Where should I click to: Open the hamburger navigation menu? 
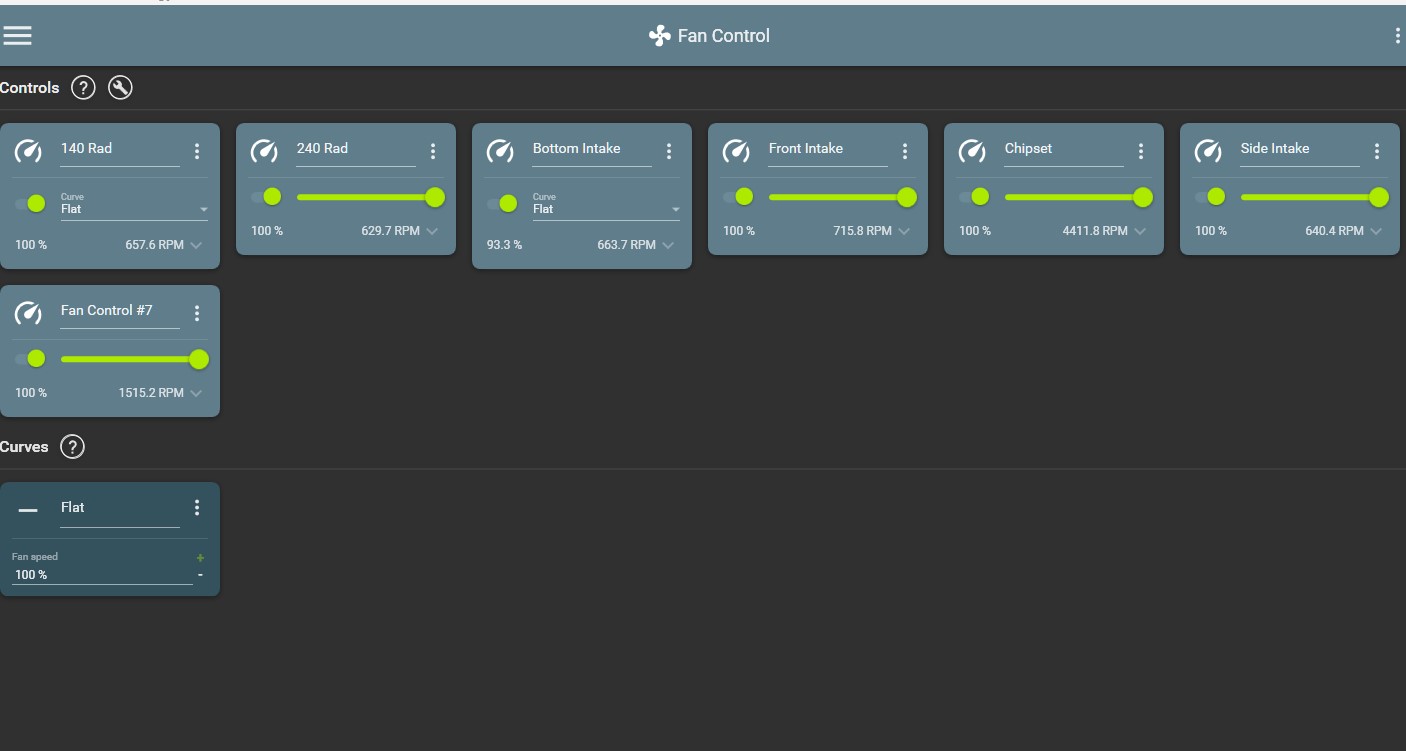17,35
